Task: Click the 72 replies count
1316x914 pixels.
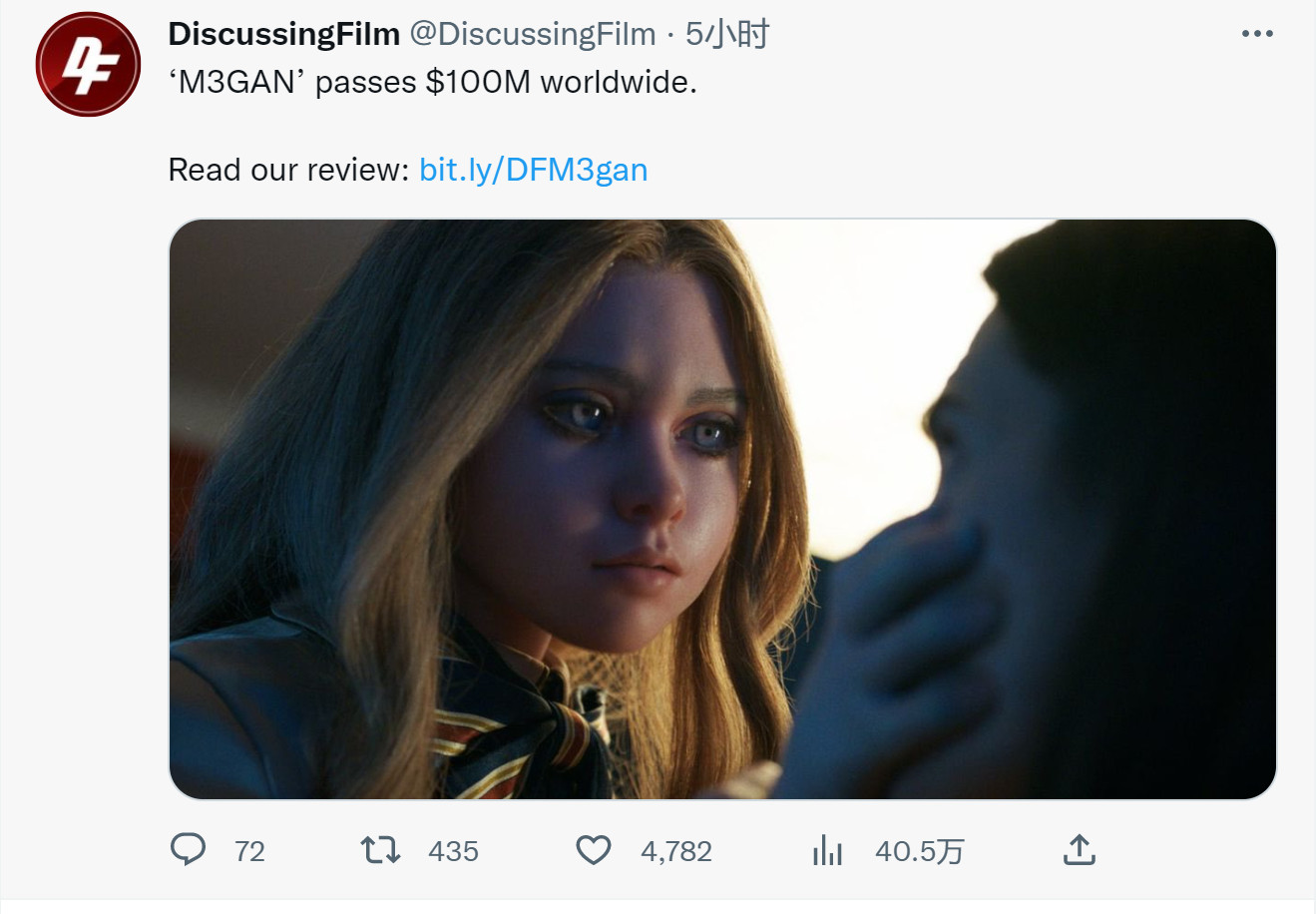Action: click(x=249, y=851)
